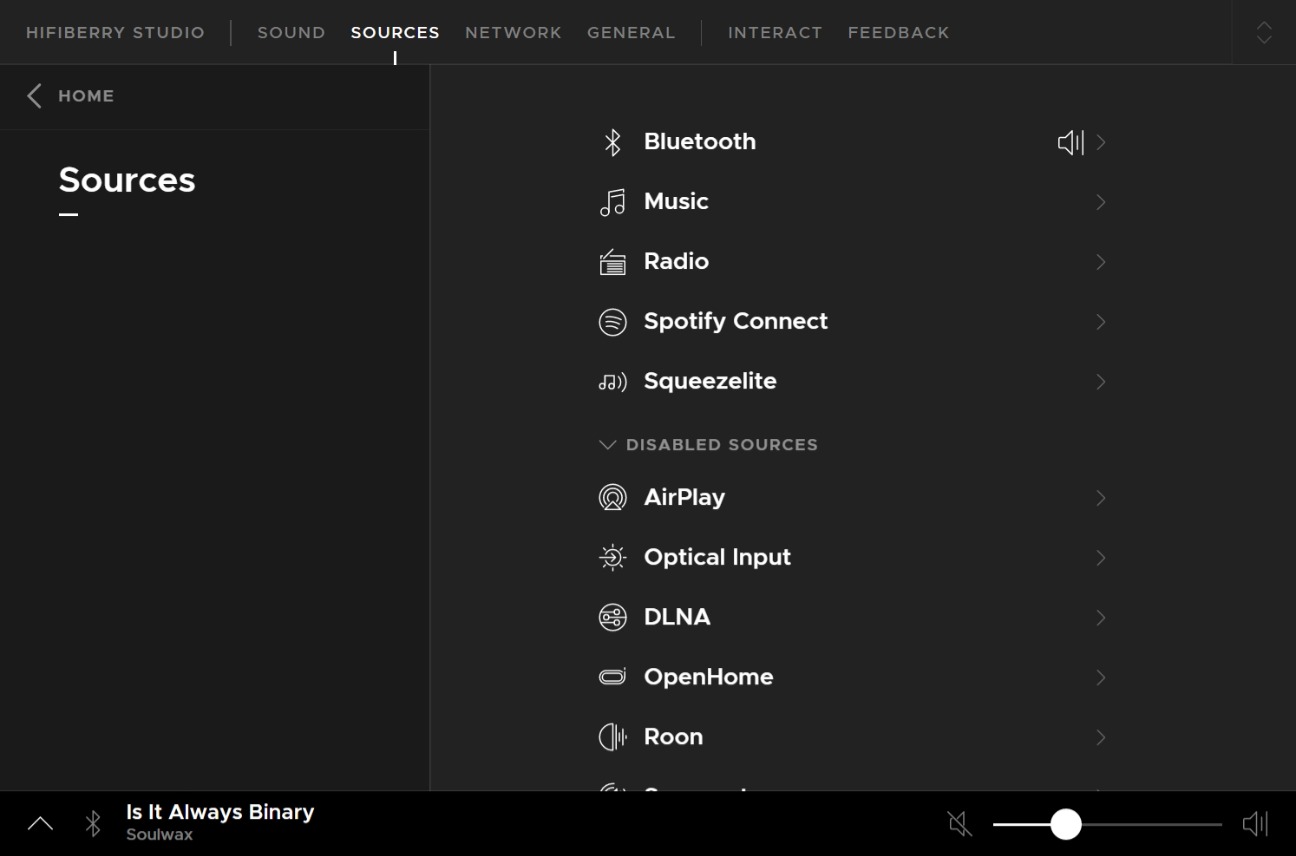Click the Optical Input icon

612,558
